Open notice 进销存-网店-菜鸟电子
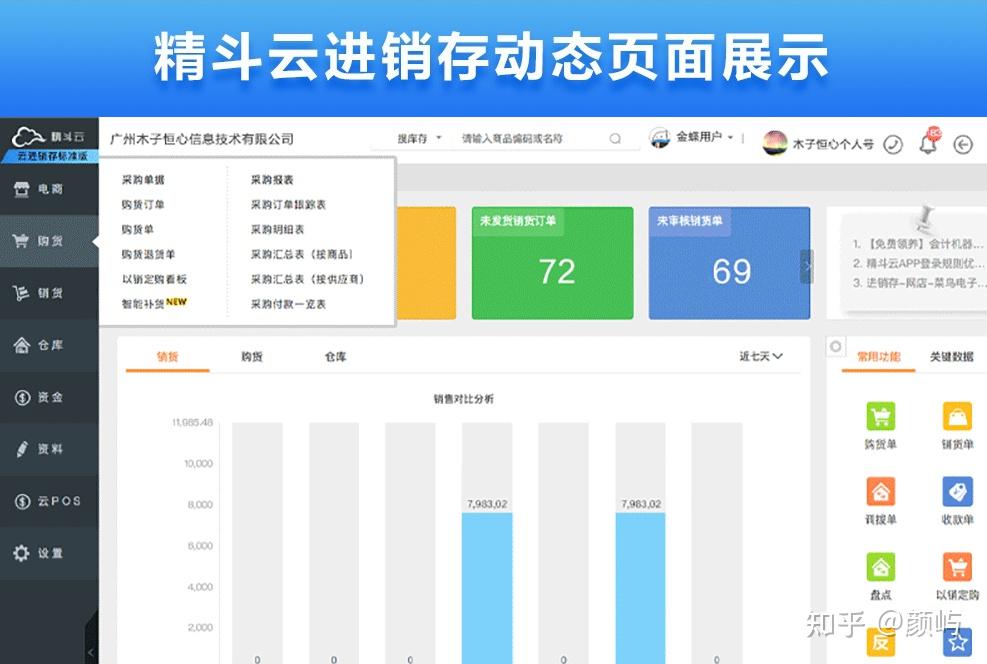987x664 pixels. (918, 283)
